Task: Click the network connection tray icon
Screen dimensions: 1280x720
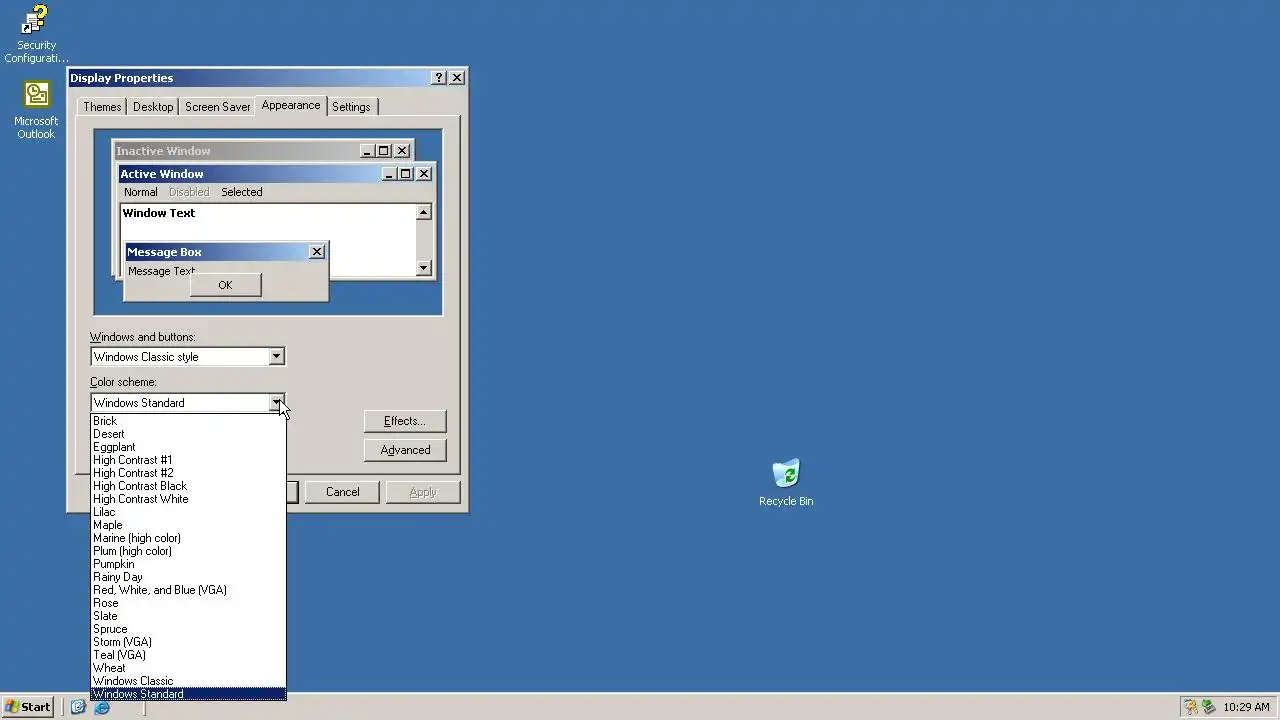Action: 1208,707
